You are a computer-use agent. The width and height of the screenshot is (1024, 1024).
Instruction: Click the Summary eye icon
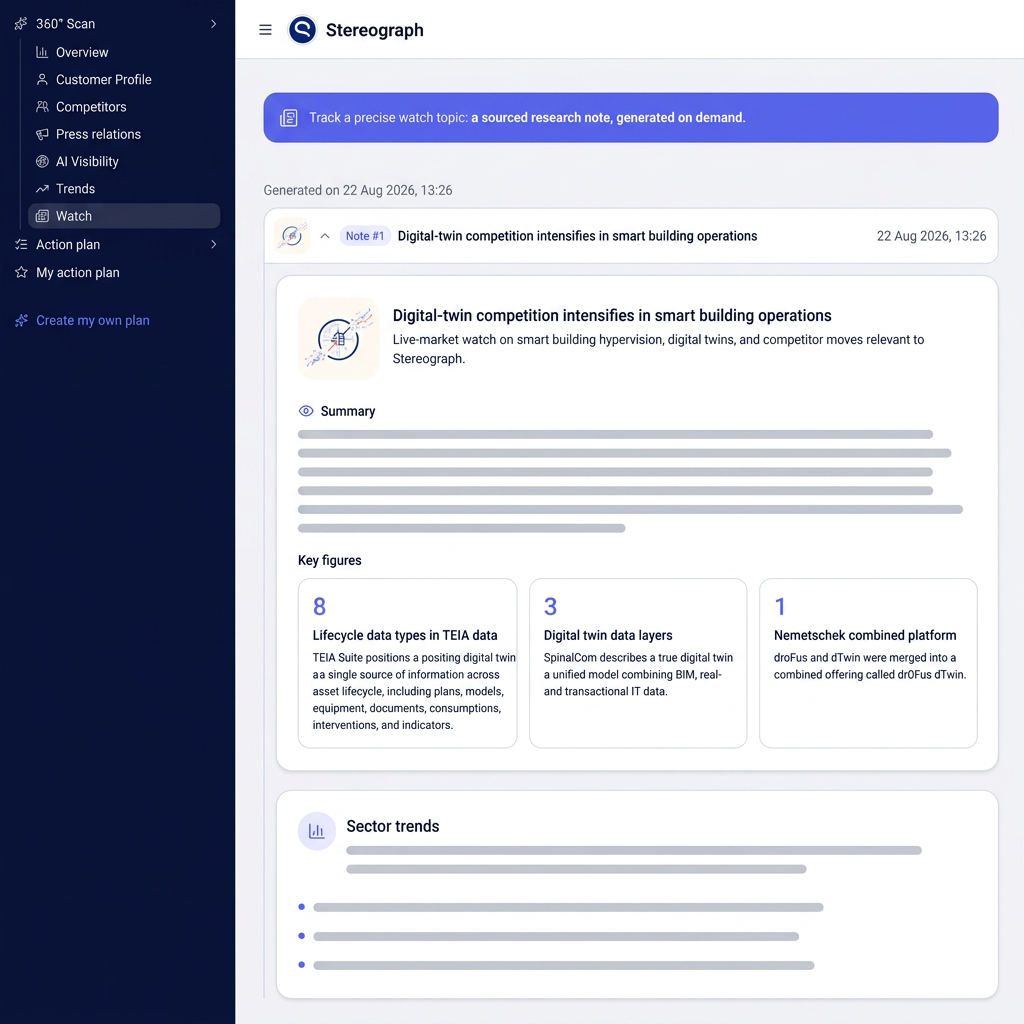pyautogui.click(x=306, y=411)
